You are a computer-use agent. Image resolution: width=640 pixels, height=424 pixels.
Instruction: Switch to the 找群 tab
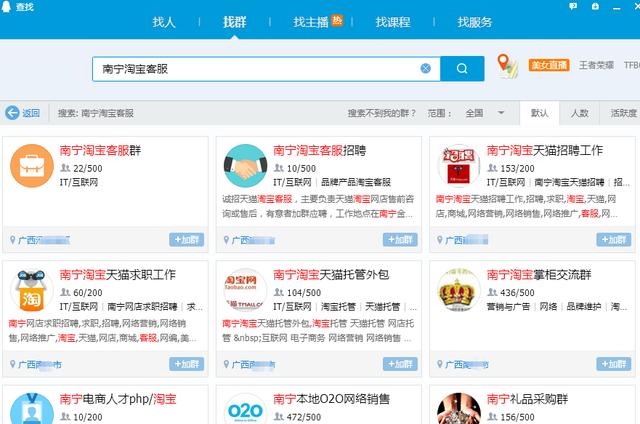point(234,22)
